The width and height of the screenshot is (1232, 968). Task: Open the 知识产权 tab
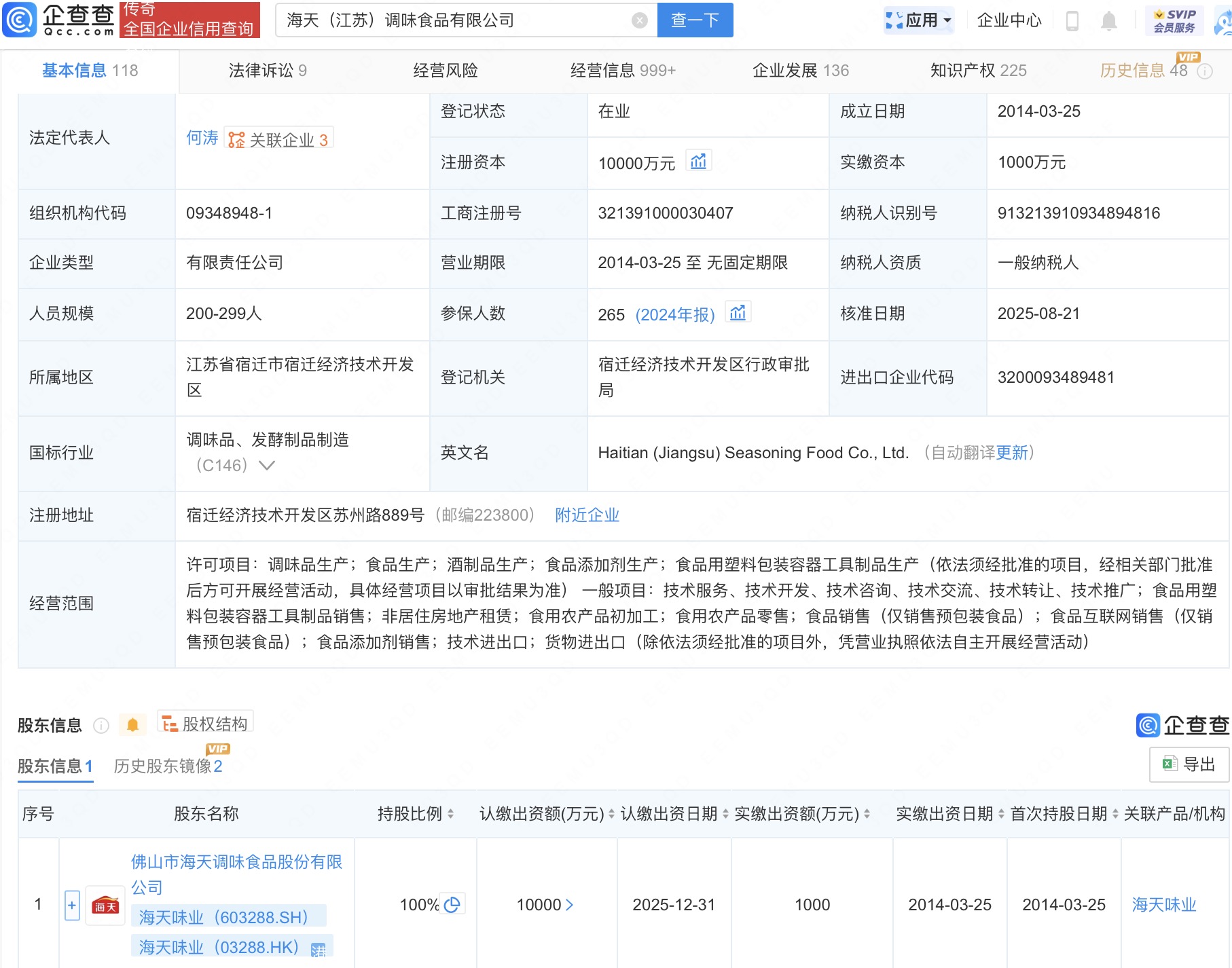978,71
